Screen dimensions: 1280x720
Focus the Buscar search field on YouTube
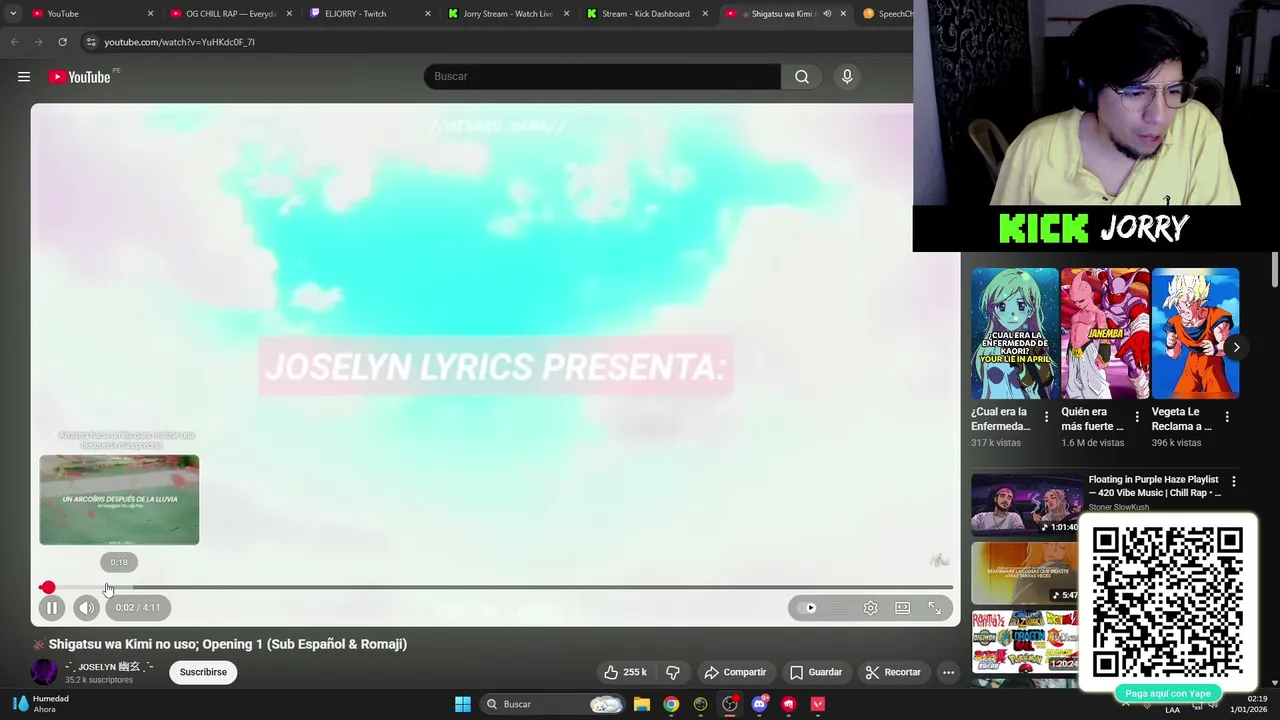[602, 77]
